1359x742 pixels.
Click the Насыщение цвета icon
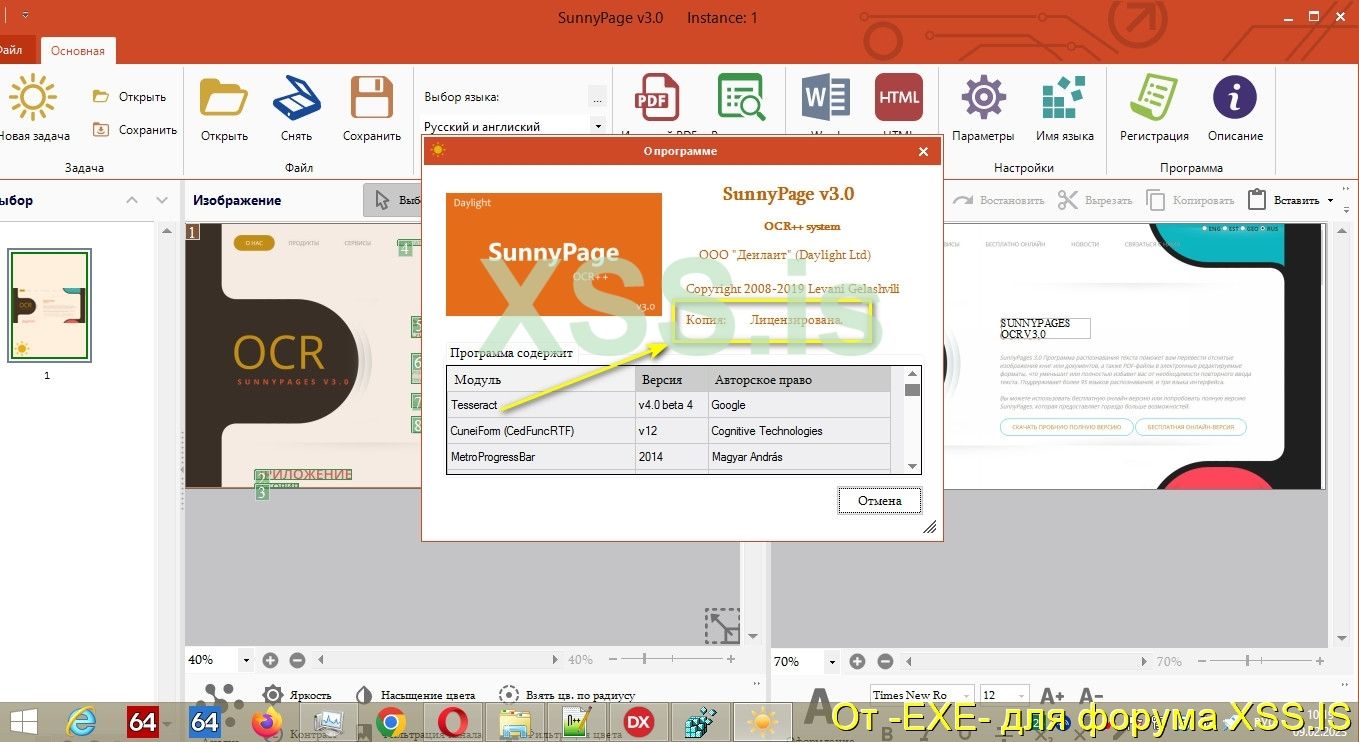click(x=364, y=694)
